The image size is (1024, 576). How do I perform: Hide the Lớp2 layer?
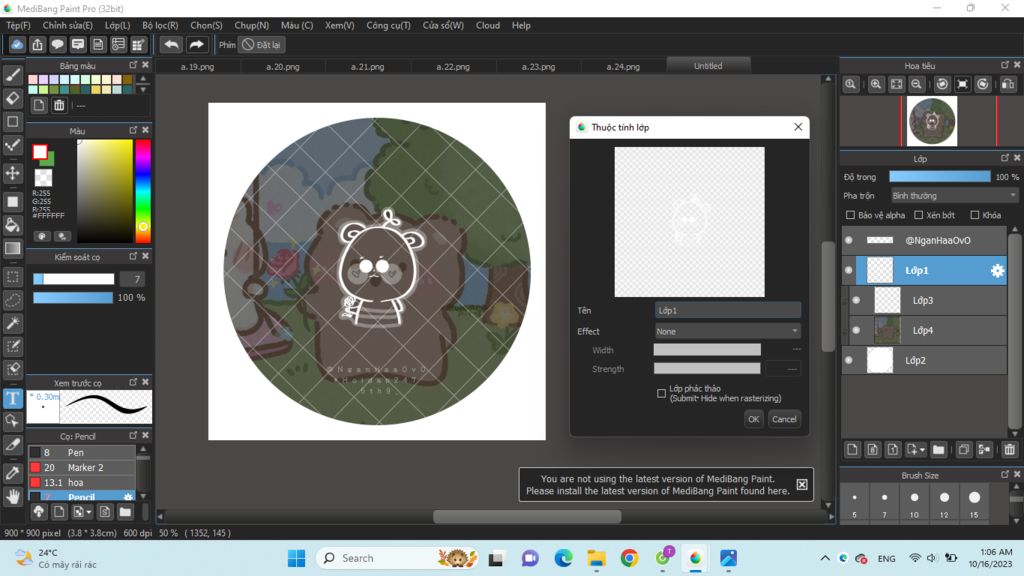tap(848, 360)
